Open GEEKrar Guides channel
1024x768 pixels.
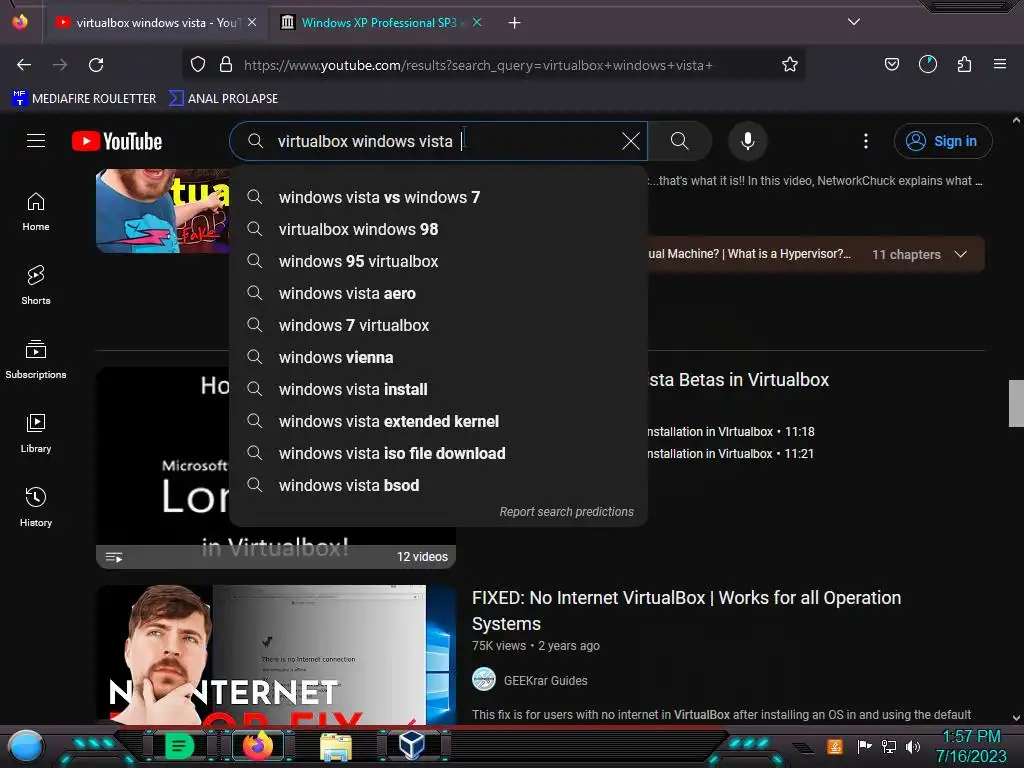pyautogui.click(x=545, y=680)
